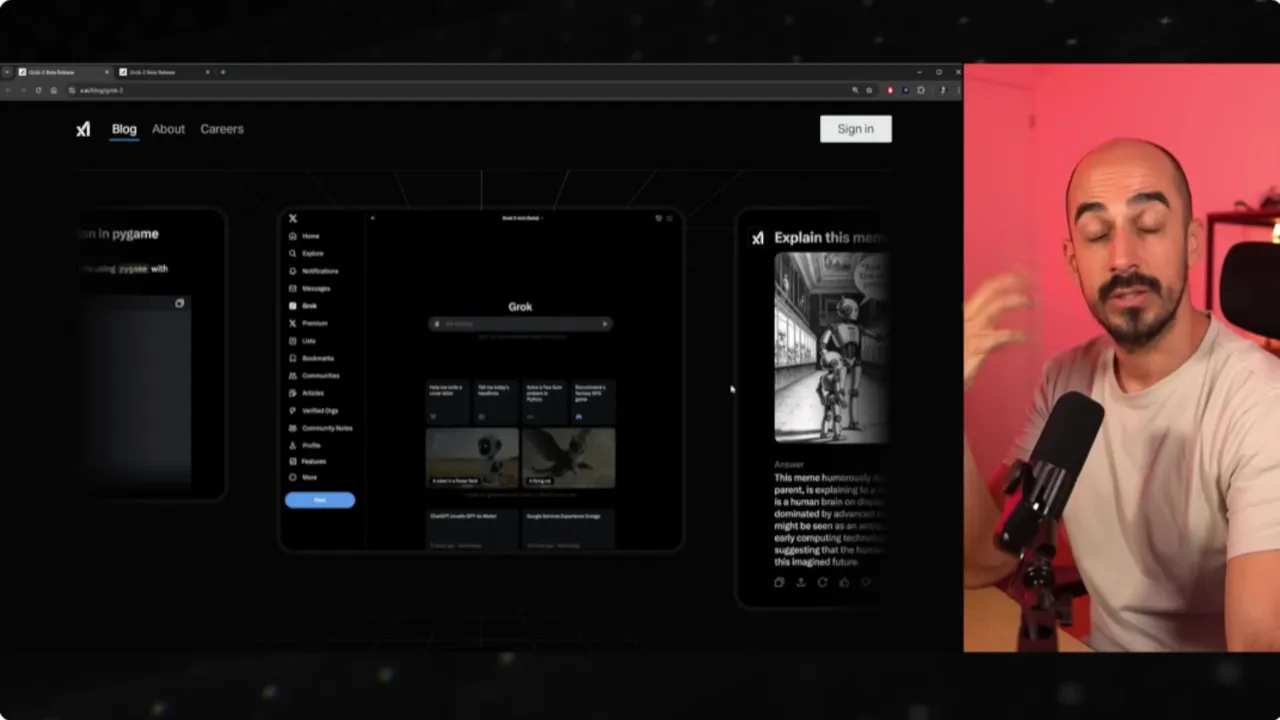Open the Google Services outage news card
1280x720 pixels.
[569, 530]
